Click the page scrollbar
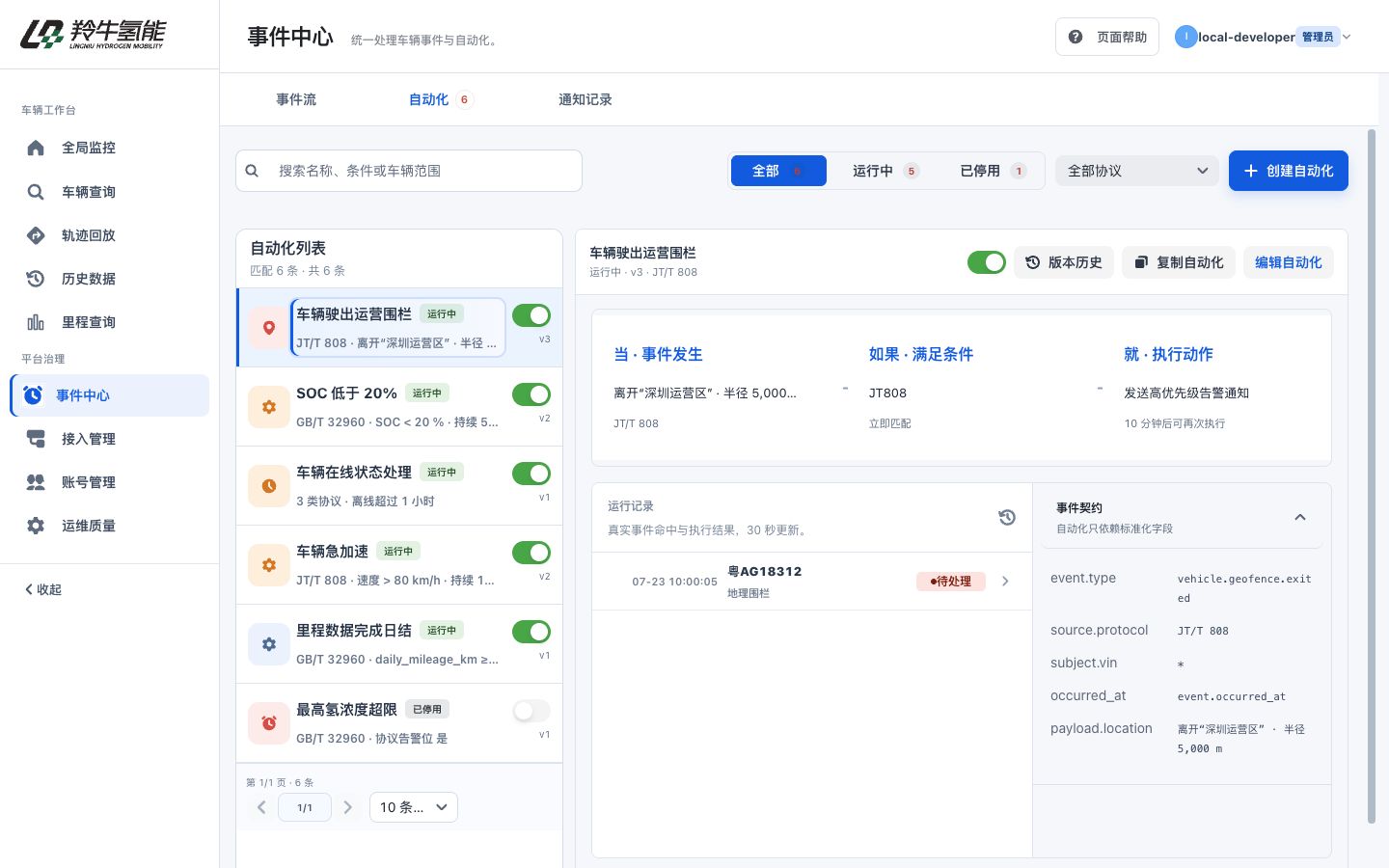 point(1372,476)
